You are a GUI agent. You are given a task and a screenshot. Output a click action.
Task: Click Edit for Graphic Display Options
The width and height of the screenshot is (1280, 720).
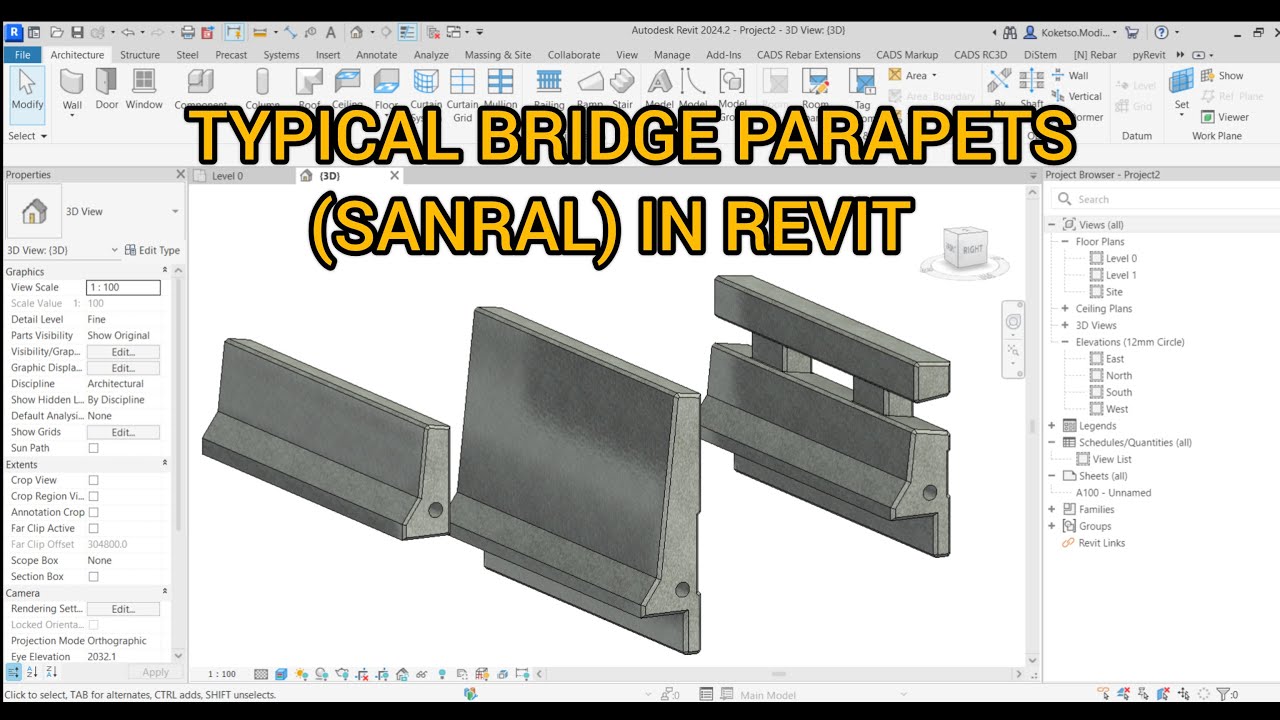pyautogui.click(x=123, y=368)
